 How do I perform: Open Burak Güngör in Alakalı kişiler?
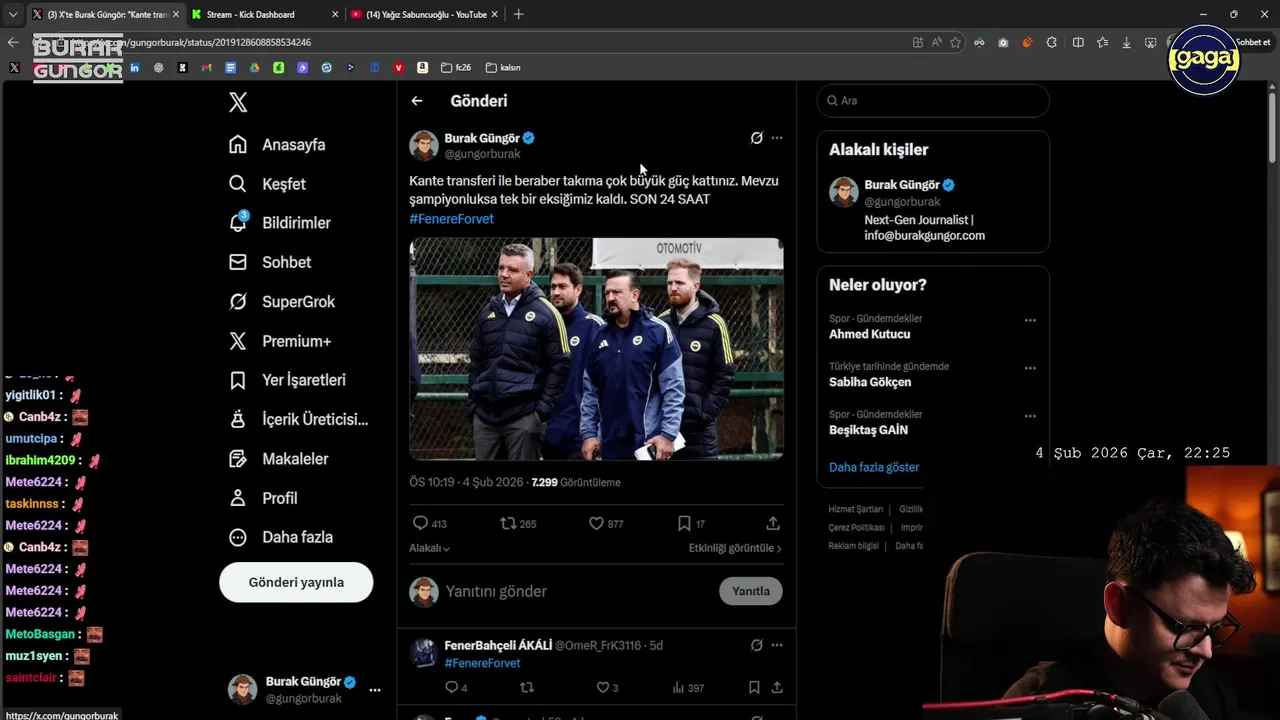902,185
